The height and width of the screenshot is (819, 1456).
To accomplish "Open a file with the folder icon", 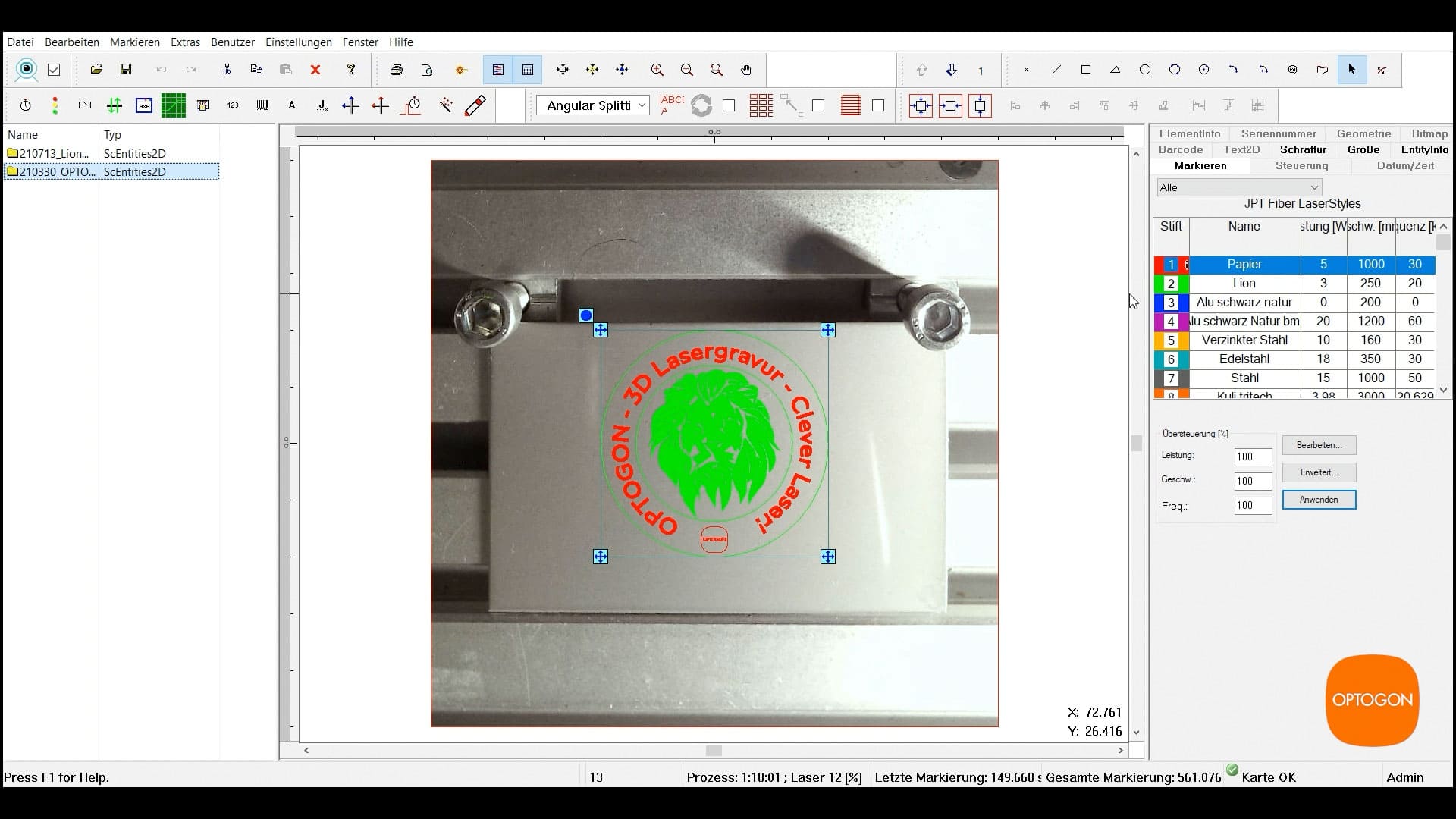I will point(96,70).
